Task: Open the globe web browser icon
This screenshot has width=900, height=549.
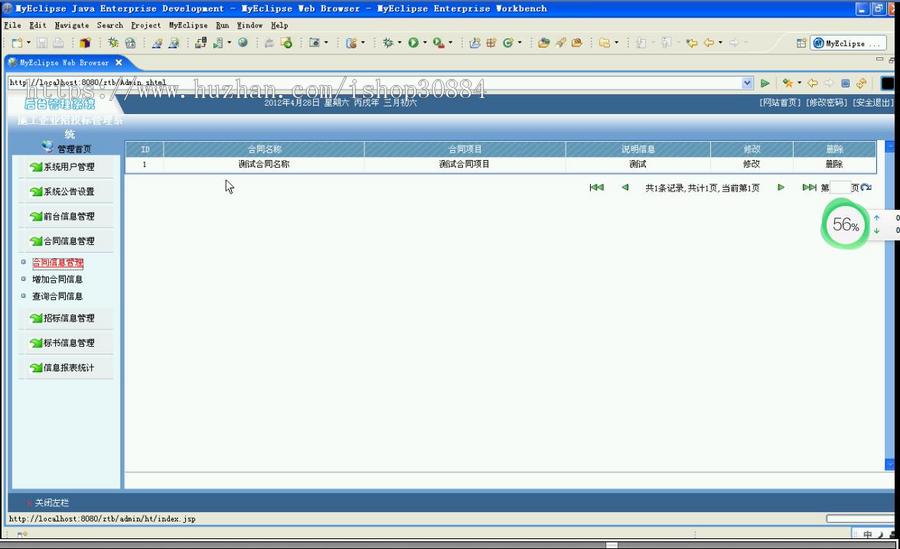Action: pos(243,43)
